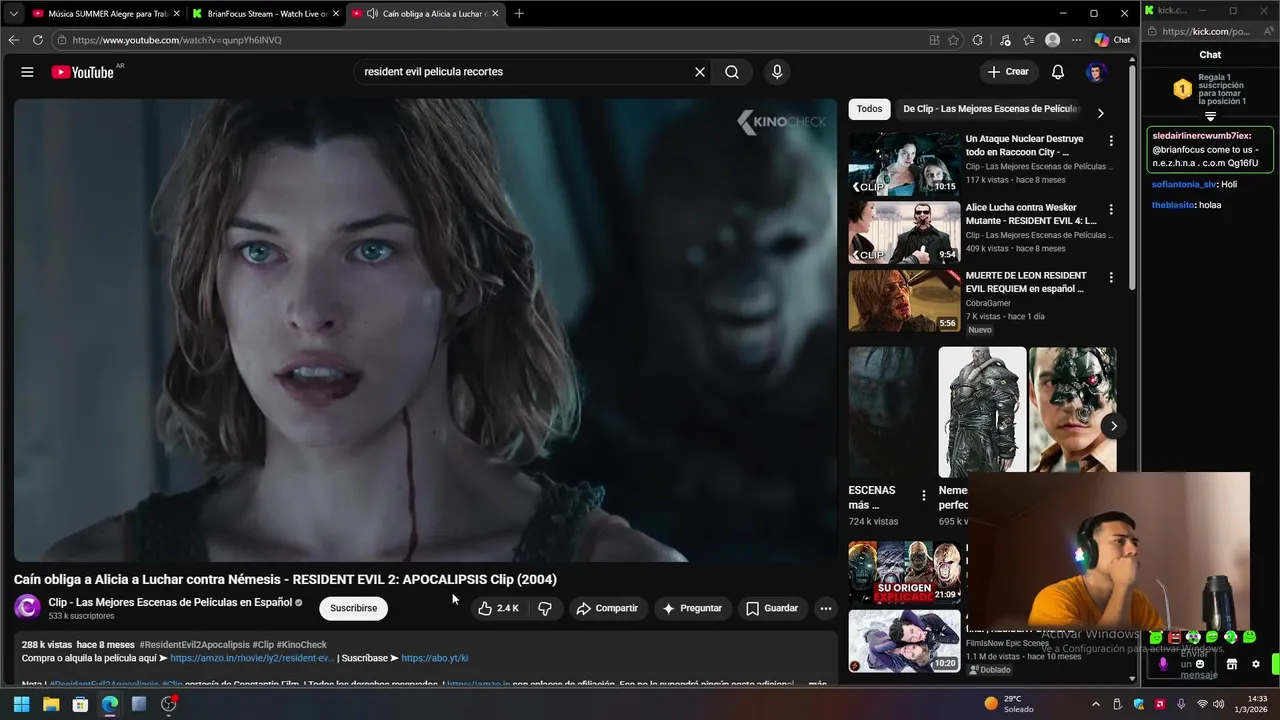The height and width of the screenshot is (720, 1280).
Task: Open the amzo.in movie link in description
Action: coord(252,658)
